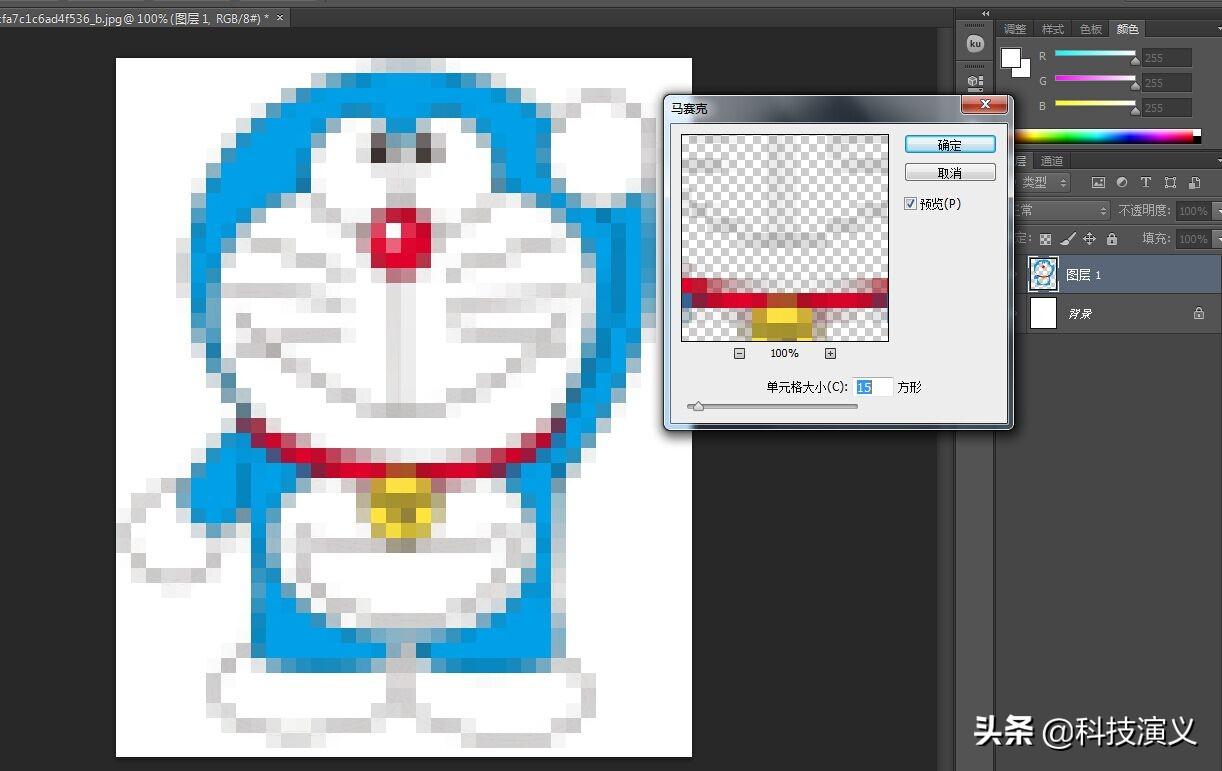Select the 颜色 color tab

1127,29
